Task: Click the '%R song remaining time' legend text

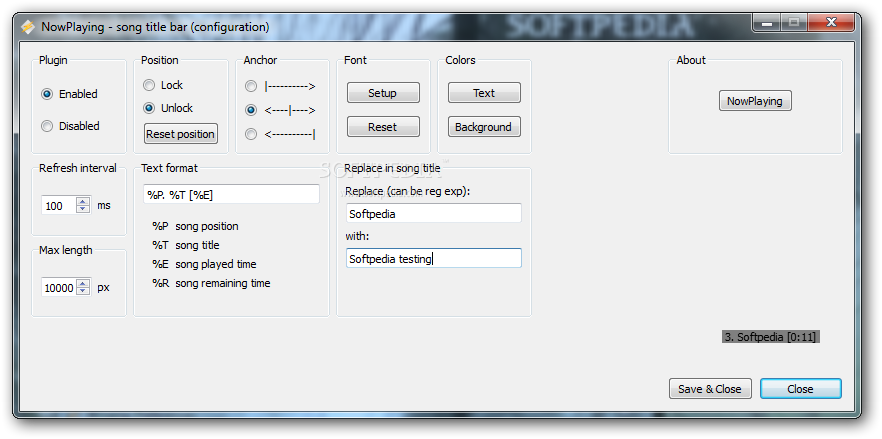Action: click(211, 283)
